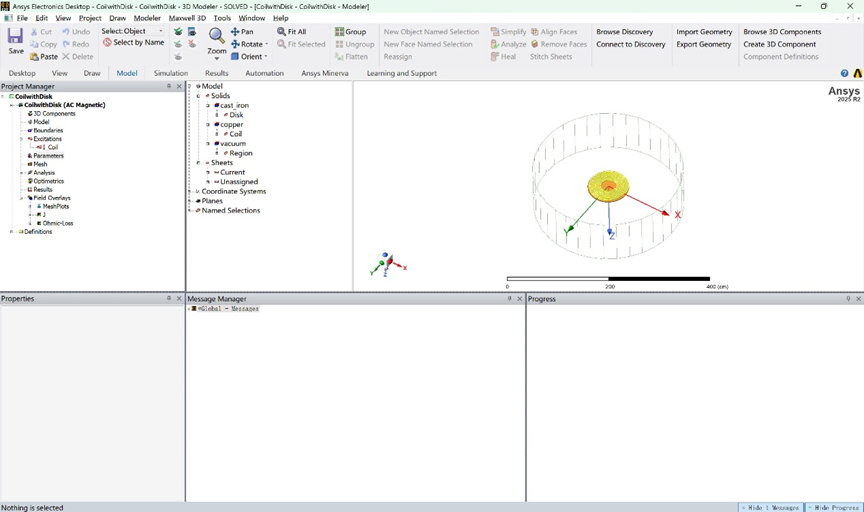Toggle pin on the Progress panel
The image size is (864, 512).
(848, 298)
